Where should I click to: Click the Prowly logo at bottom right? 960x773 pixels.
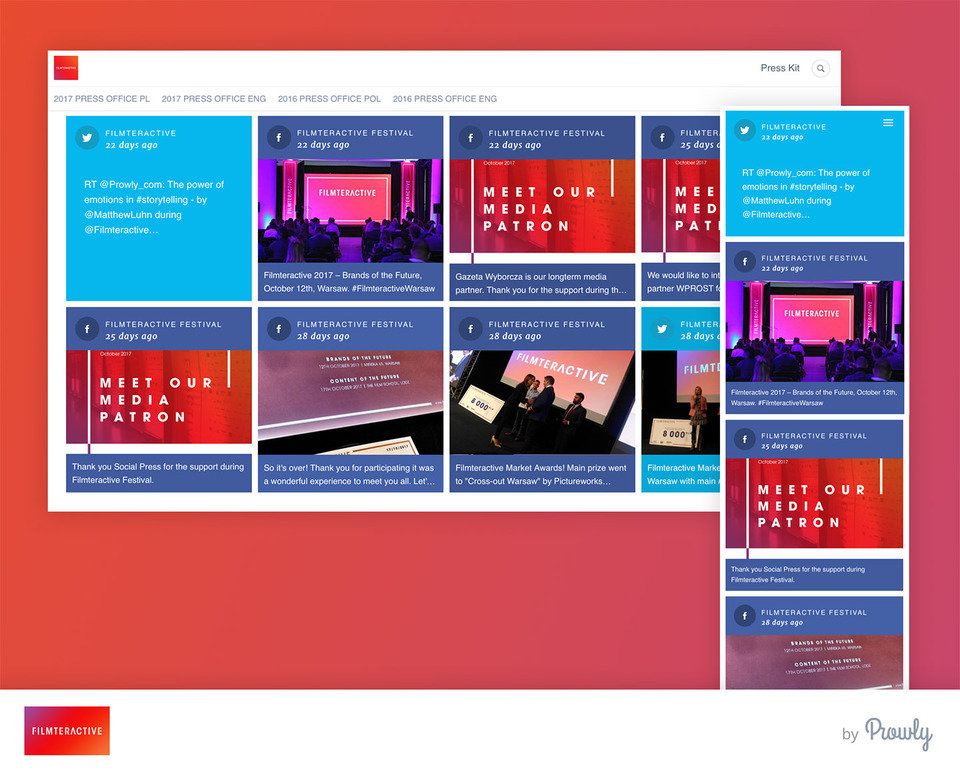[x=898, y=734]
